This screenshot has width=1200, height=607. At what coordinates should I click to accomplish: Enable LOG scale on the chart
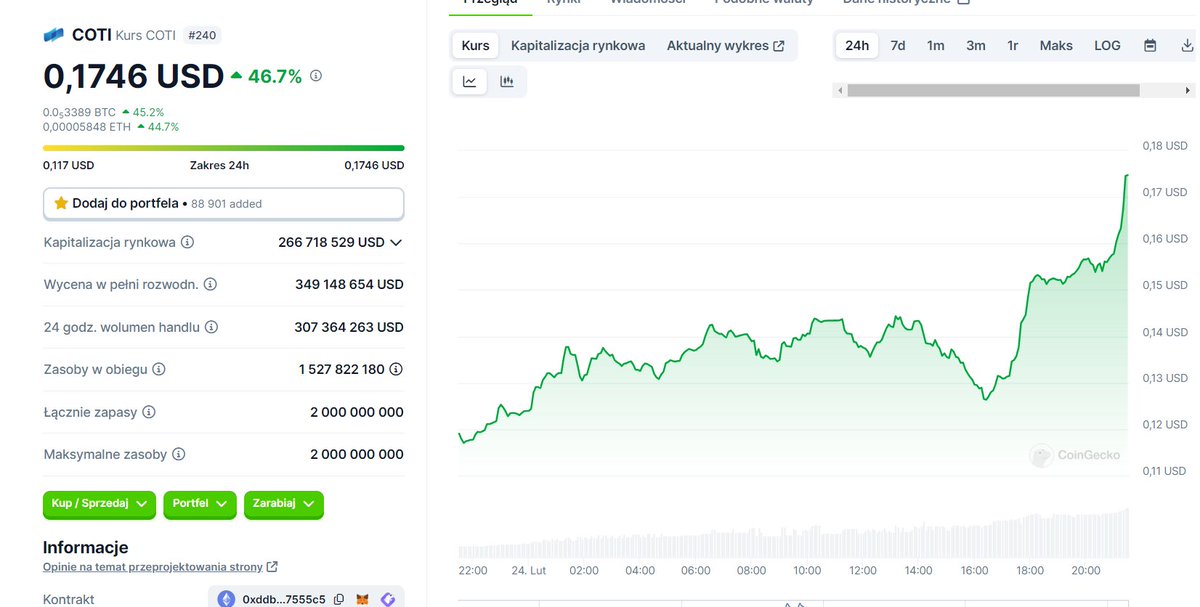click(1107, 45)
